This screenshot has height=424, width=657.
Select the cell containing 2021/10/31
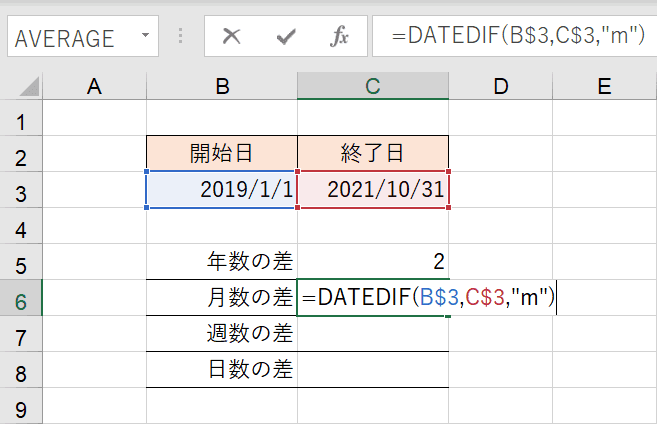(373, 189)
